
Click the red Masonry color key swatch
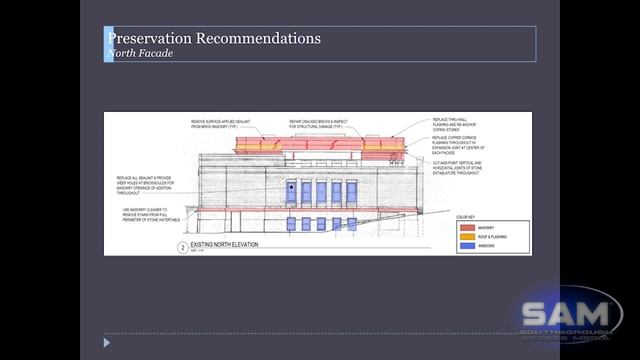[x=467, y=228]
